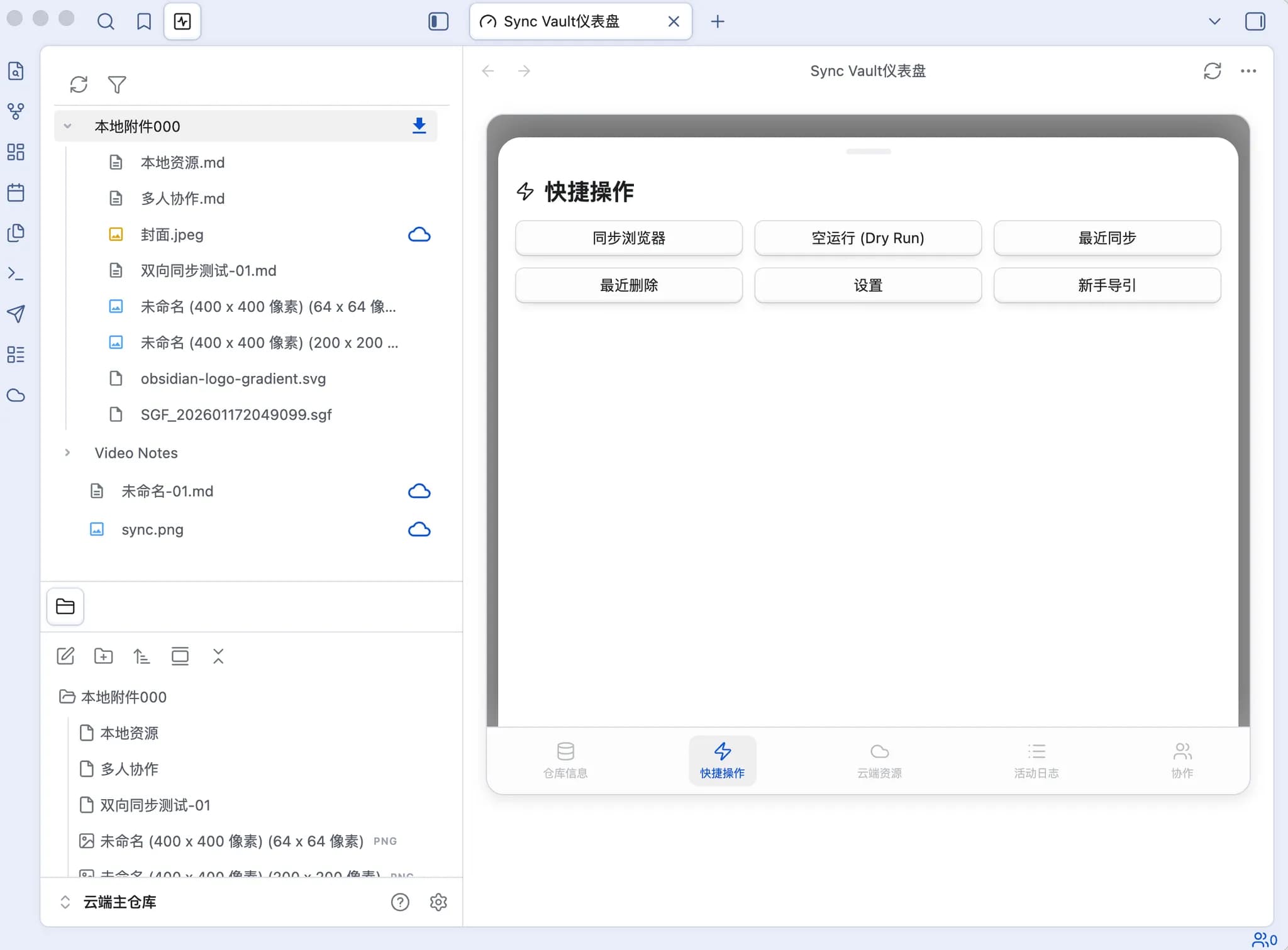Collapse 本地附件000 folder in file explorer
Viewport: 1288px width, 950px height.
[x=113, y=697]
